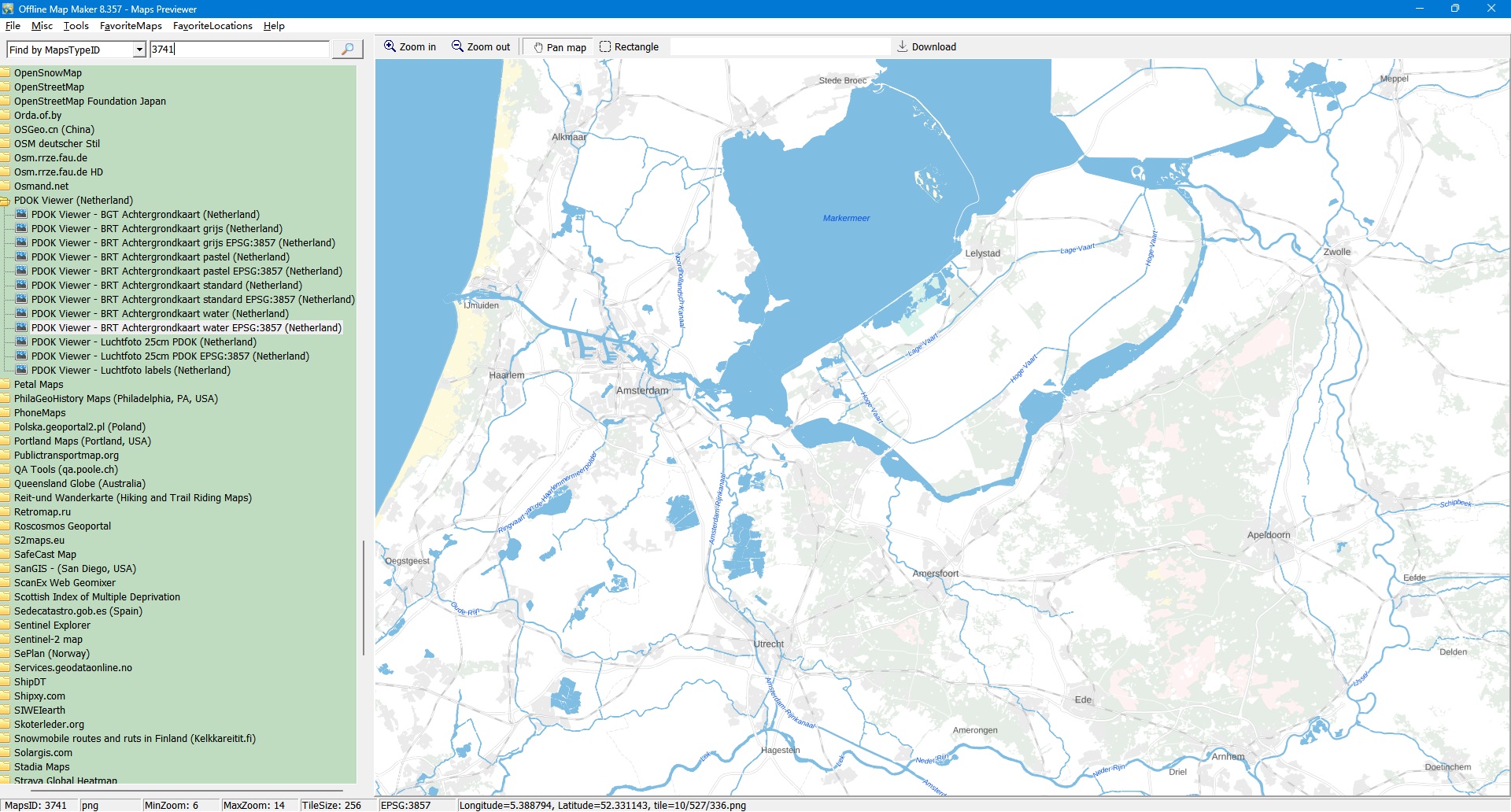
Task: Click the magnifier search button
Action: [347, 49]
